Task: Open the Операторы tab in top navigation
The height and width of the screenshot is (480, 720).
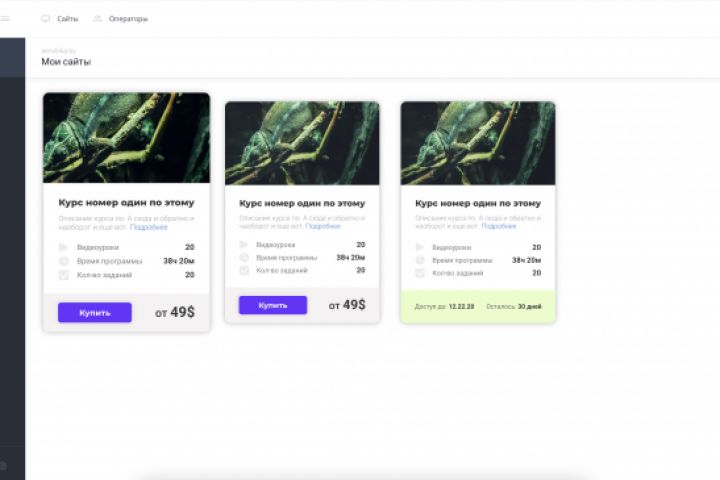Action: tap(128, 19)
